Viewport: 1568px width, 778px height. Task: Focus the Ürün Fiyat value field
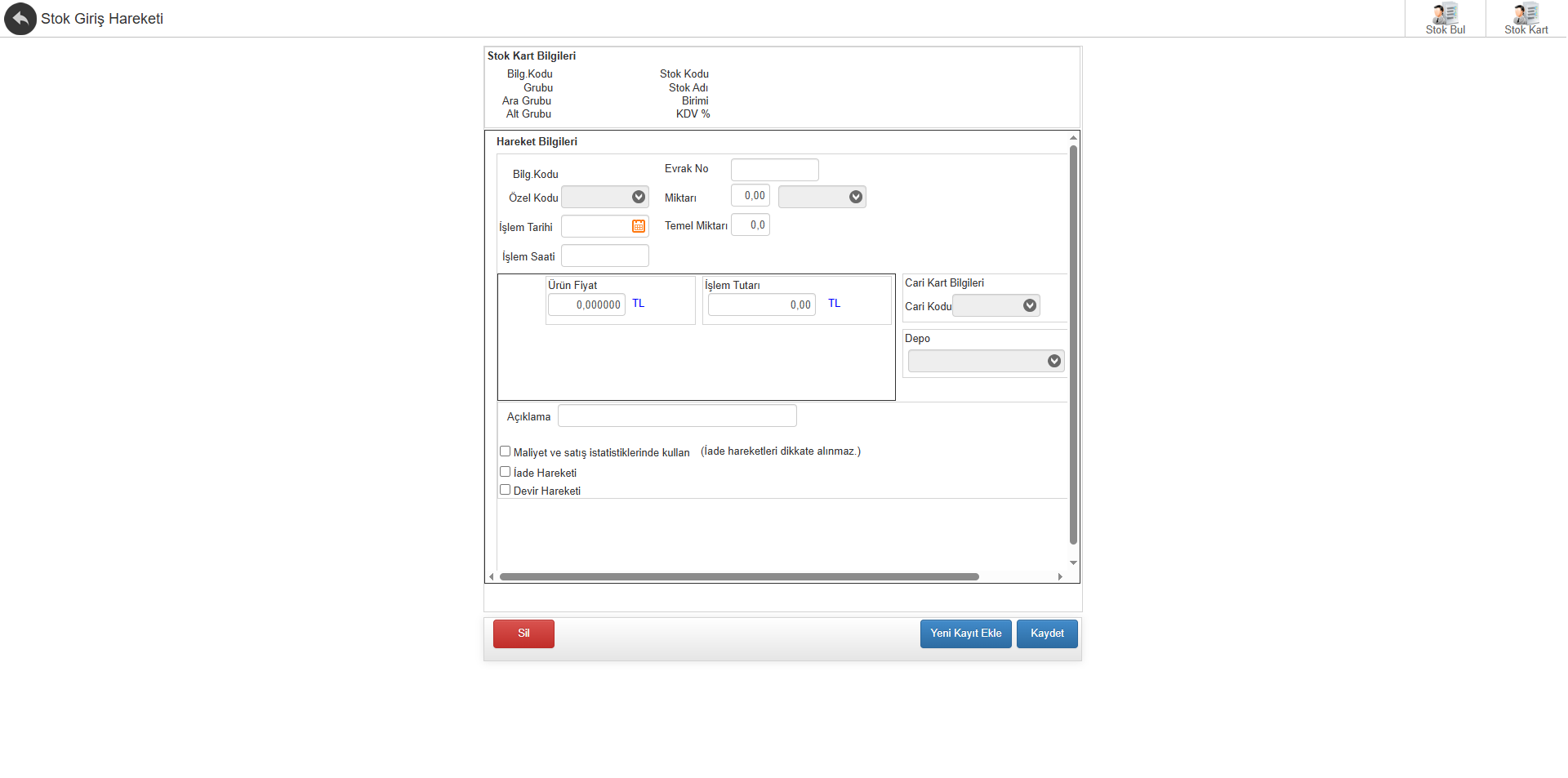(x=586, y=305)
